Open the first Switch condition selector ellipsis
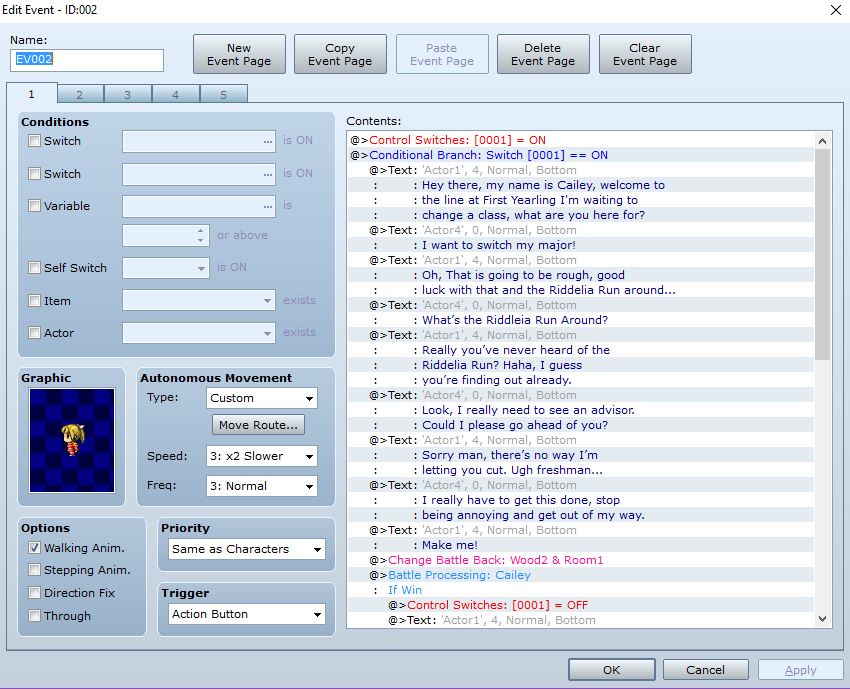The height and width of the screenshot is (689, 850). tap(267, 141)
